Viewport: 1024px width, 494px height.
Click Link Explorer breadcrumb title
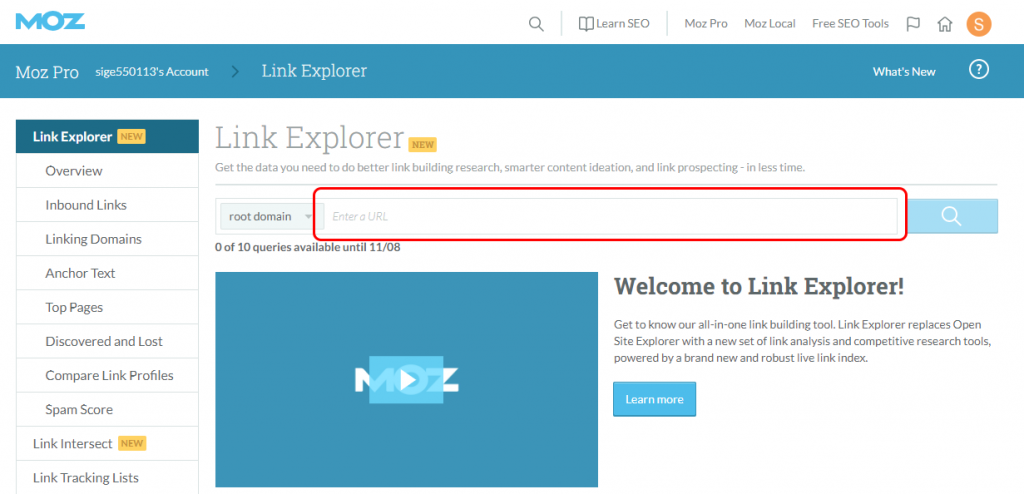(314, 71)
